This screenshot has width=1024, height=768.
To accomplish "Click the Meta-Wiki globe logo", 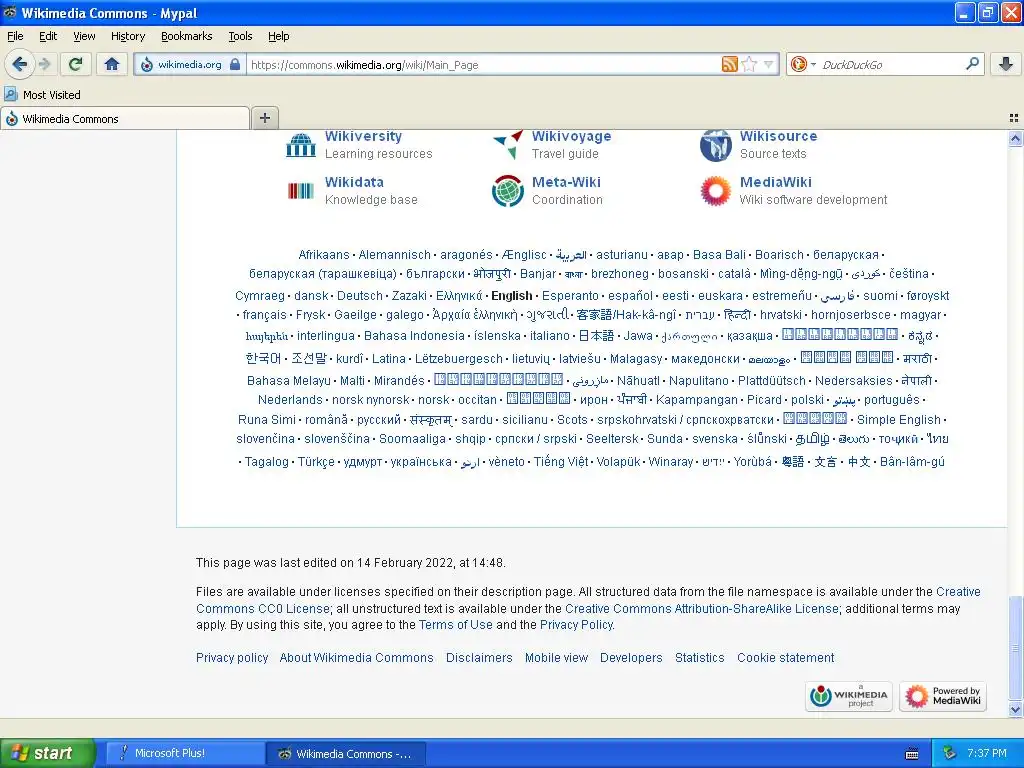I will 508,191.
